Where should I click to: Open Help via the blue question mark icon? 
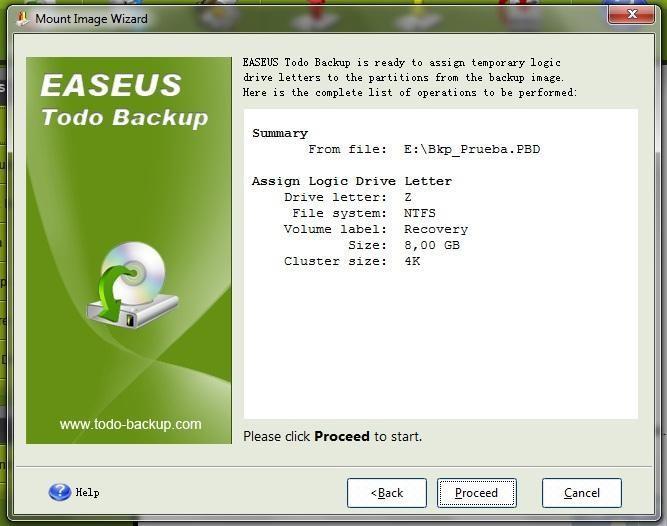(x=60, y=492)
